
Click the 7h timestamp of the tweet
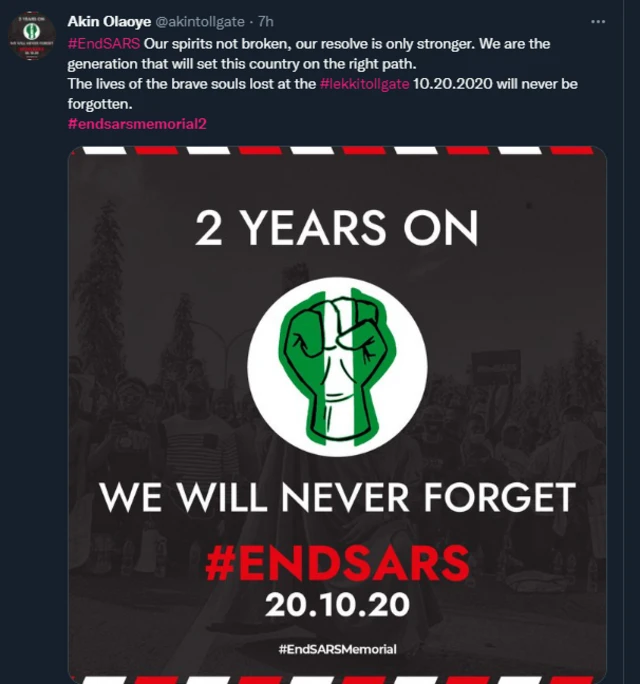tap(266, 21)
